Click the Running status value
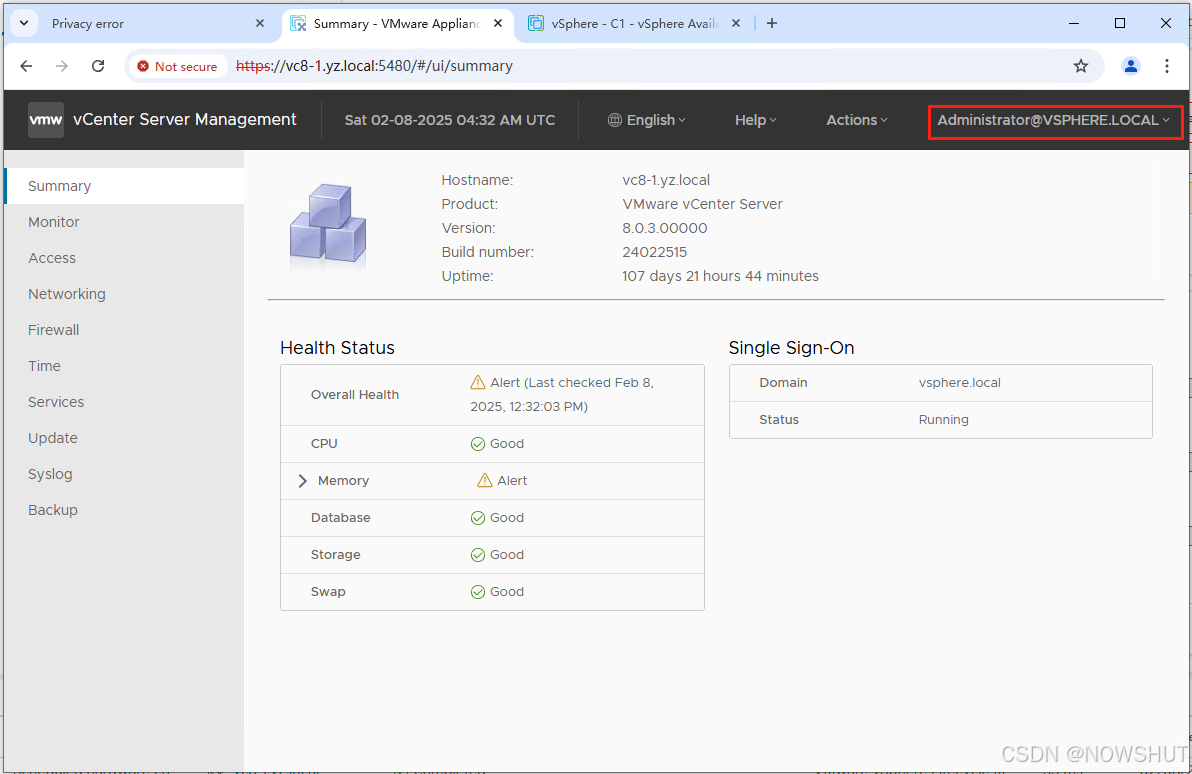 pyautogui.click(x=943, y=420)
